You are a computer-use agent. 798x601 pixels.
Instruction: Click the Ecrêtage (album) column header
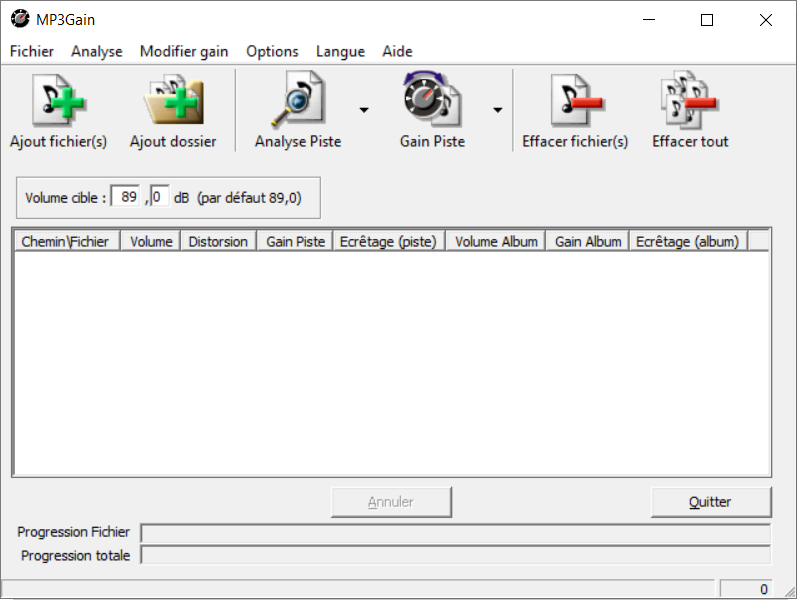coord(688,241)
